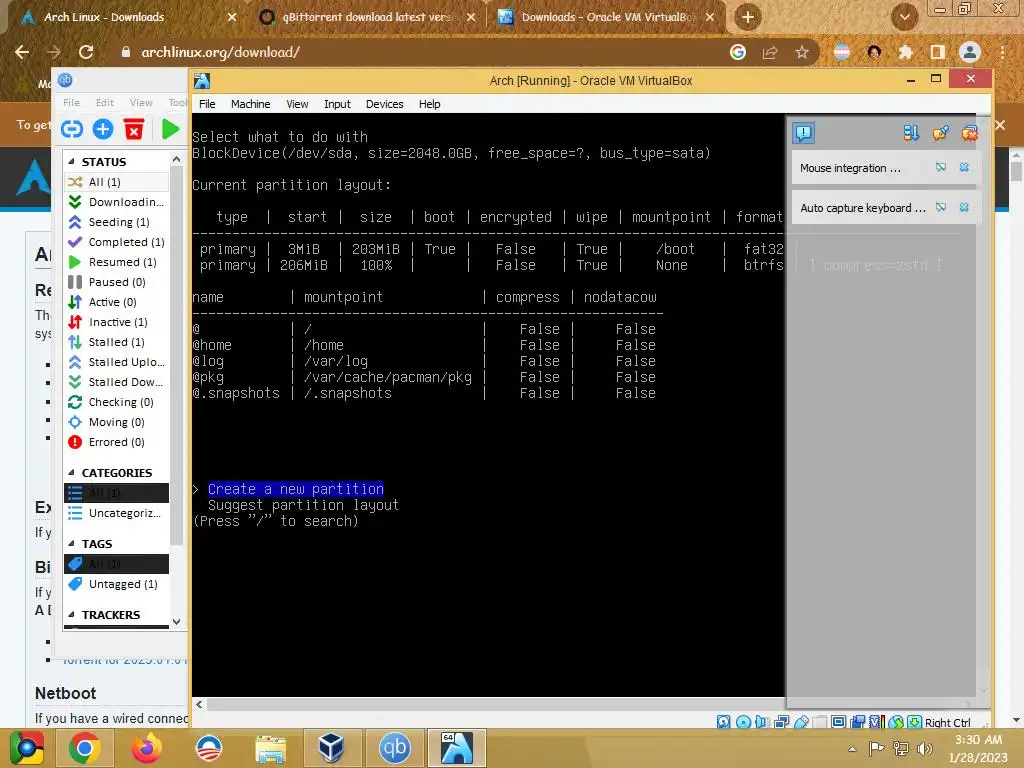Click the network adapters status icon

coord(781,722)
